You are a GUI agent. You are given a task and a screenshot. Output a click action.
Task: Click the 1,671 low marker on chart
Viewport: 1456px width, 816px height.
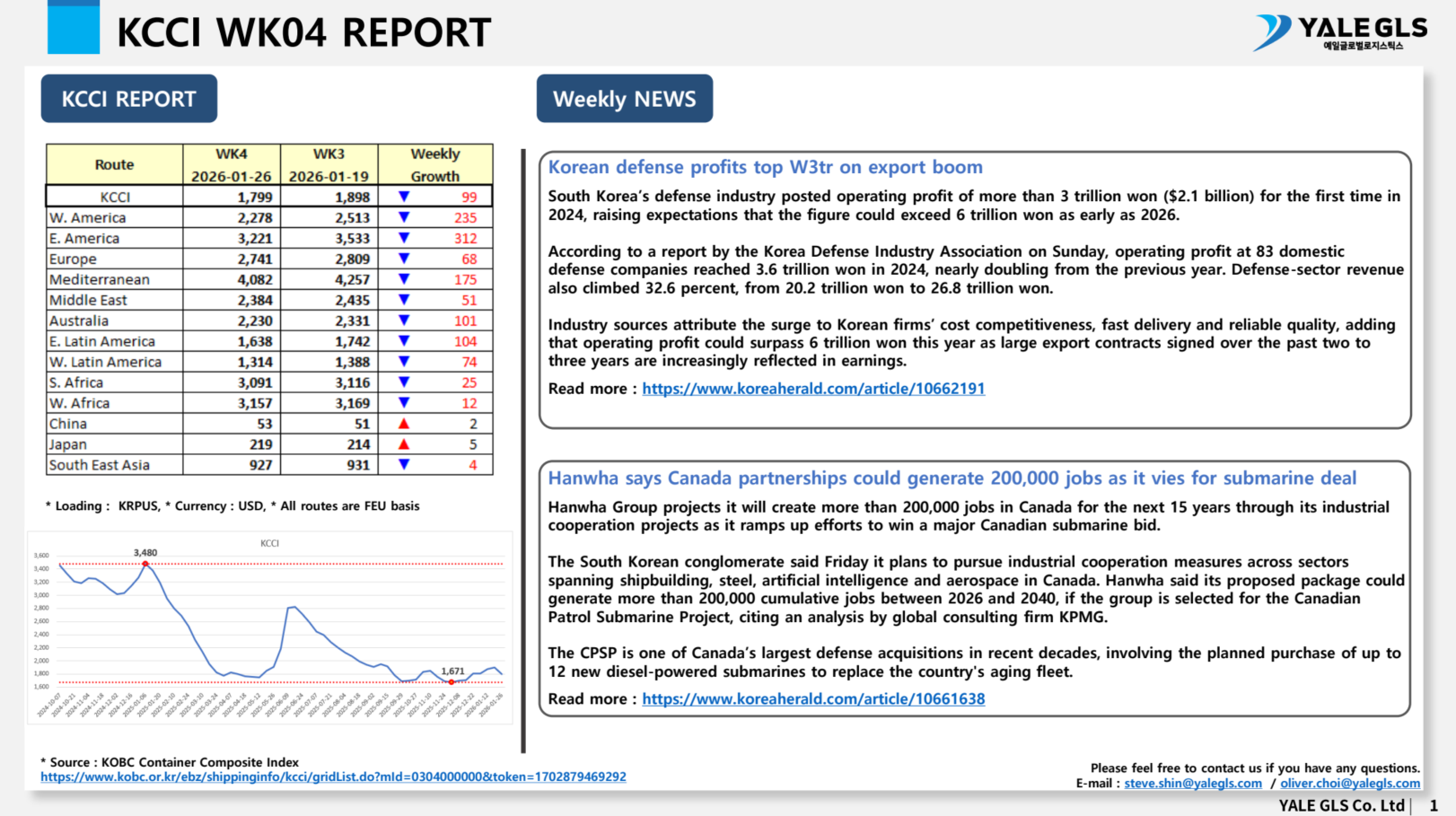tap(452, 682)
